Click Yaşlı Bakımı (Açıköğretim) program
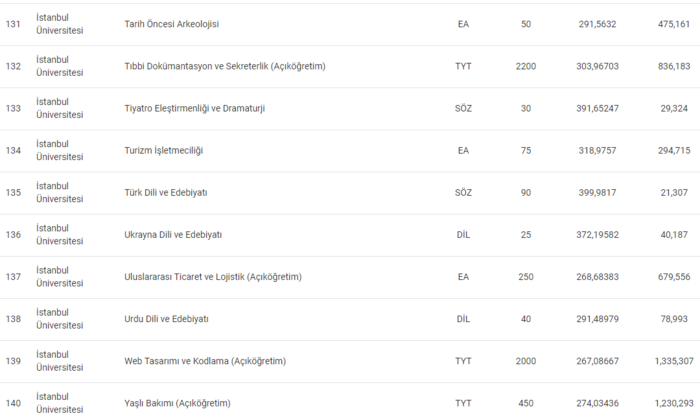 [176, 402]
